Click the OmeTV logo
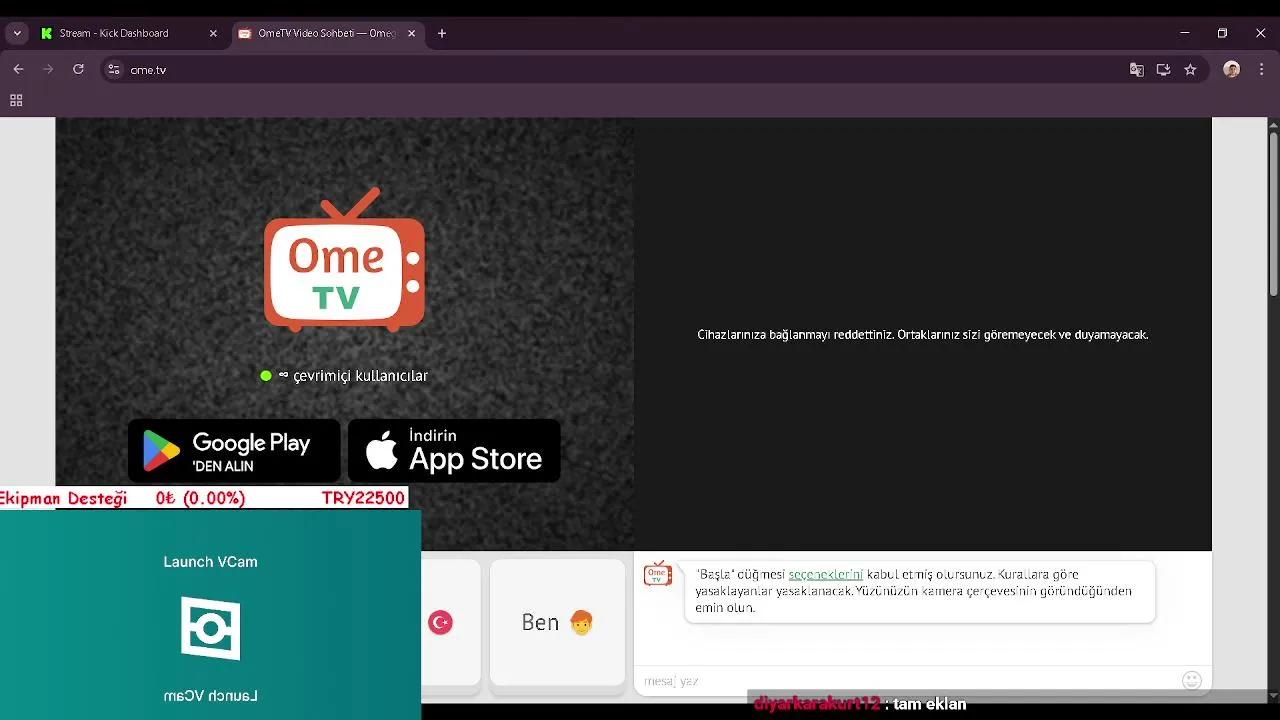 point(345,259)
